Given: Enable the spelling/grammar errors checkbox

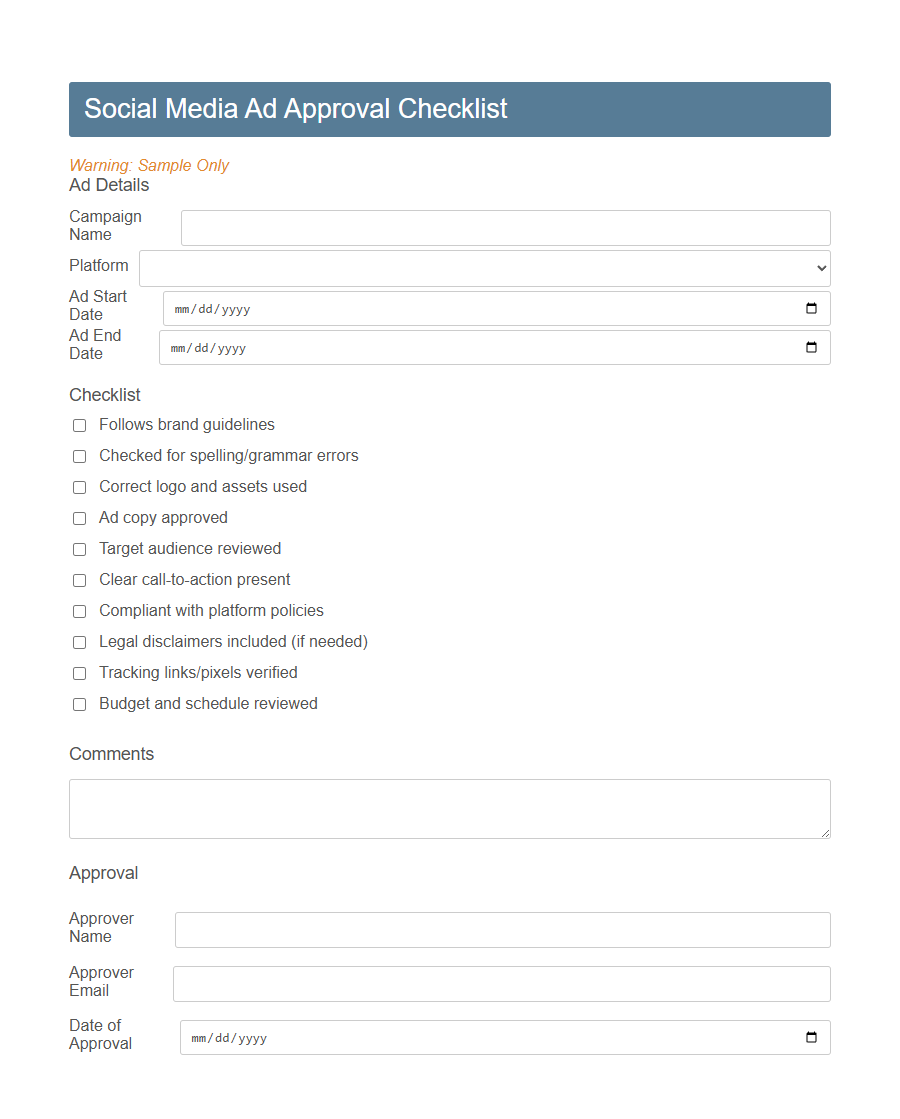Looking at the screenshot, I should [79, 456].
